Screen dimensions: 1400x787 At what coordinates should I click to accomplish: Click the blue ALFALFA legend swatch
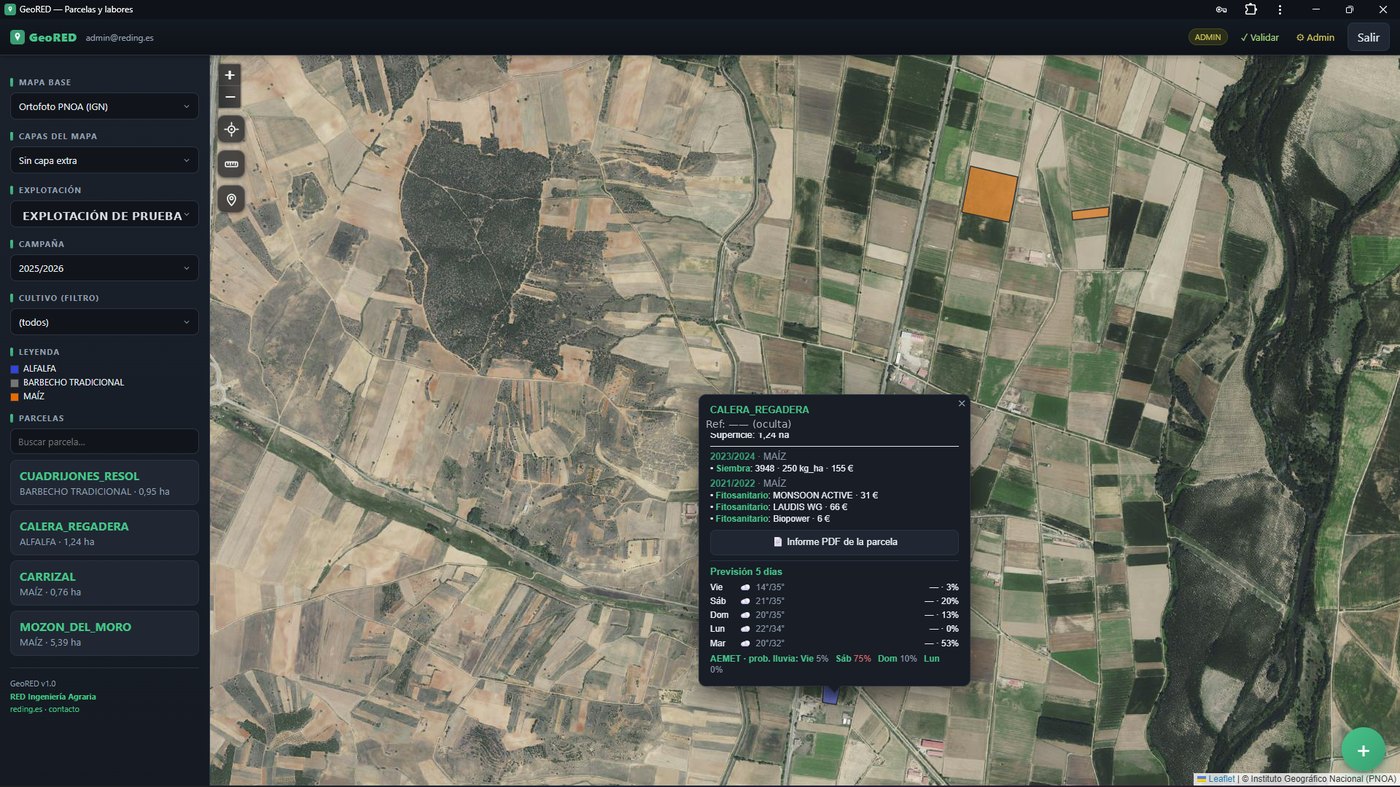pos(14,369)
